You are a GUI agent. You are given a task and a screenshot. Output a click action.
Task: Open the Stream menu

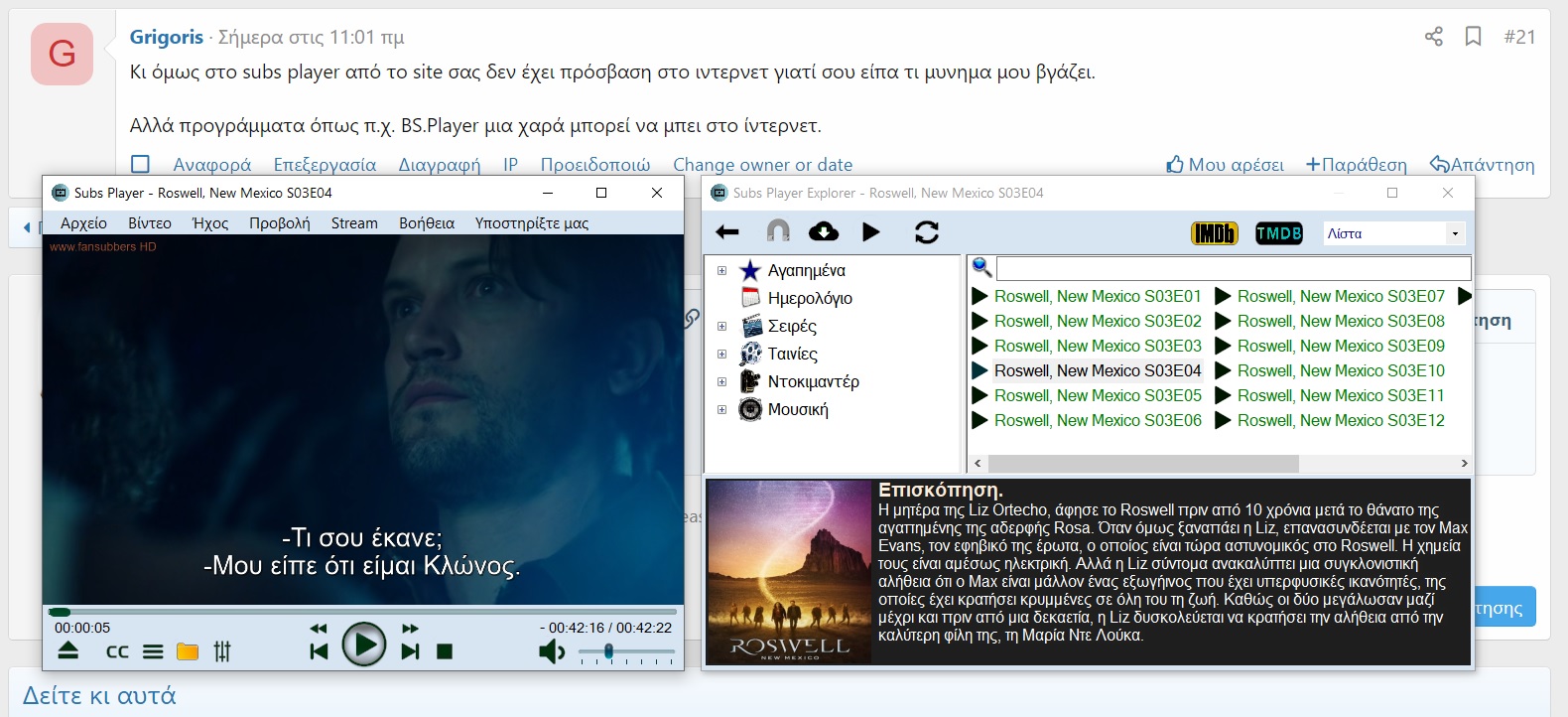pos(354,222)
